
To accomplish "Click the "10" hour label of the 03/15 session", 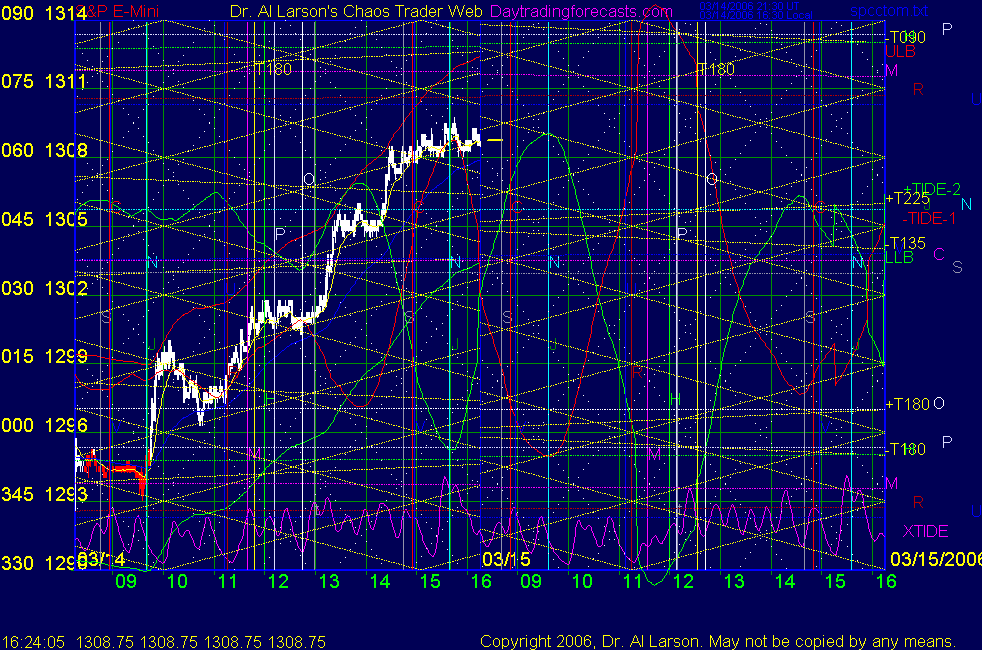I will pos(582,581).
